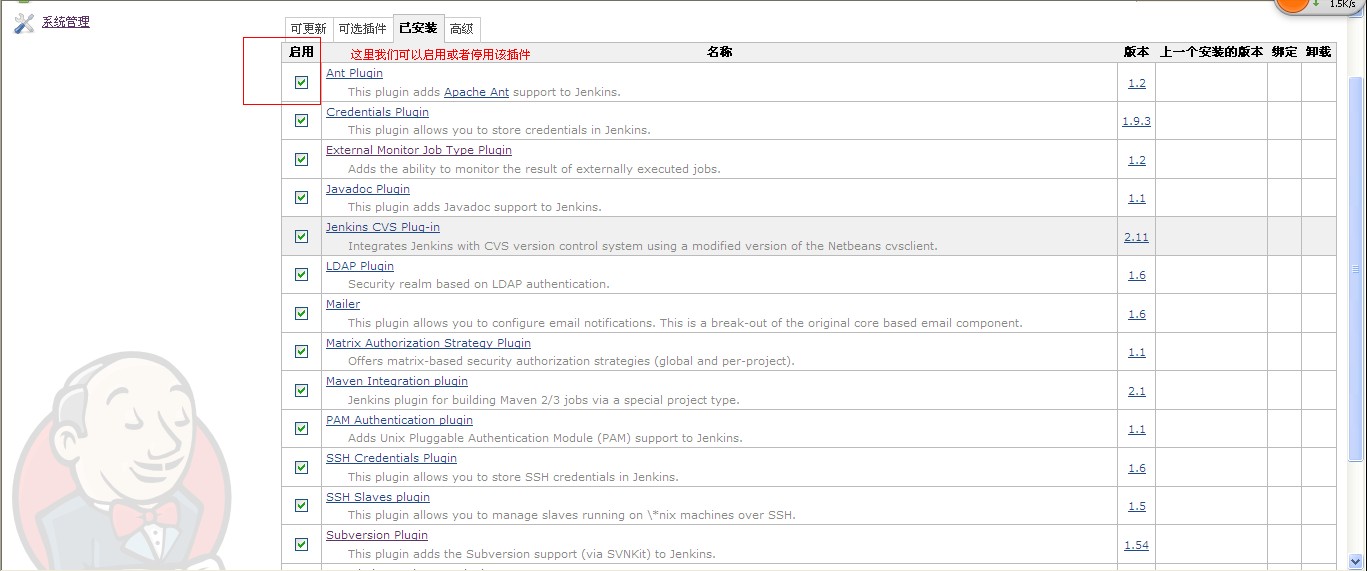Select the 已安装 tab
Image resolution: width=1367 pixels, height=571 pixels.
coord(418,28)
